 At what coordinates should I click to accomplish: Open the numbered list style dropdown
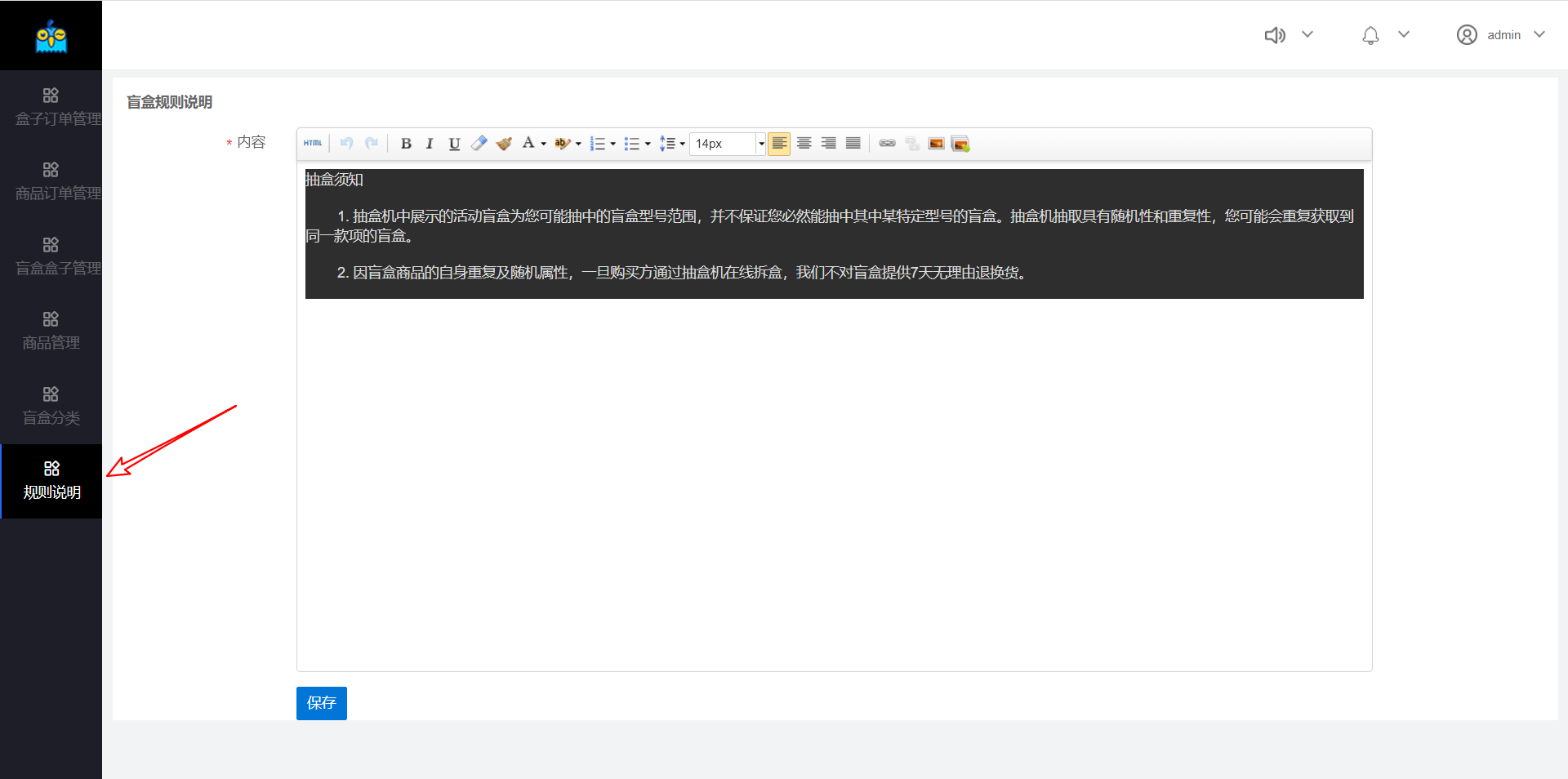point(613,145)
